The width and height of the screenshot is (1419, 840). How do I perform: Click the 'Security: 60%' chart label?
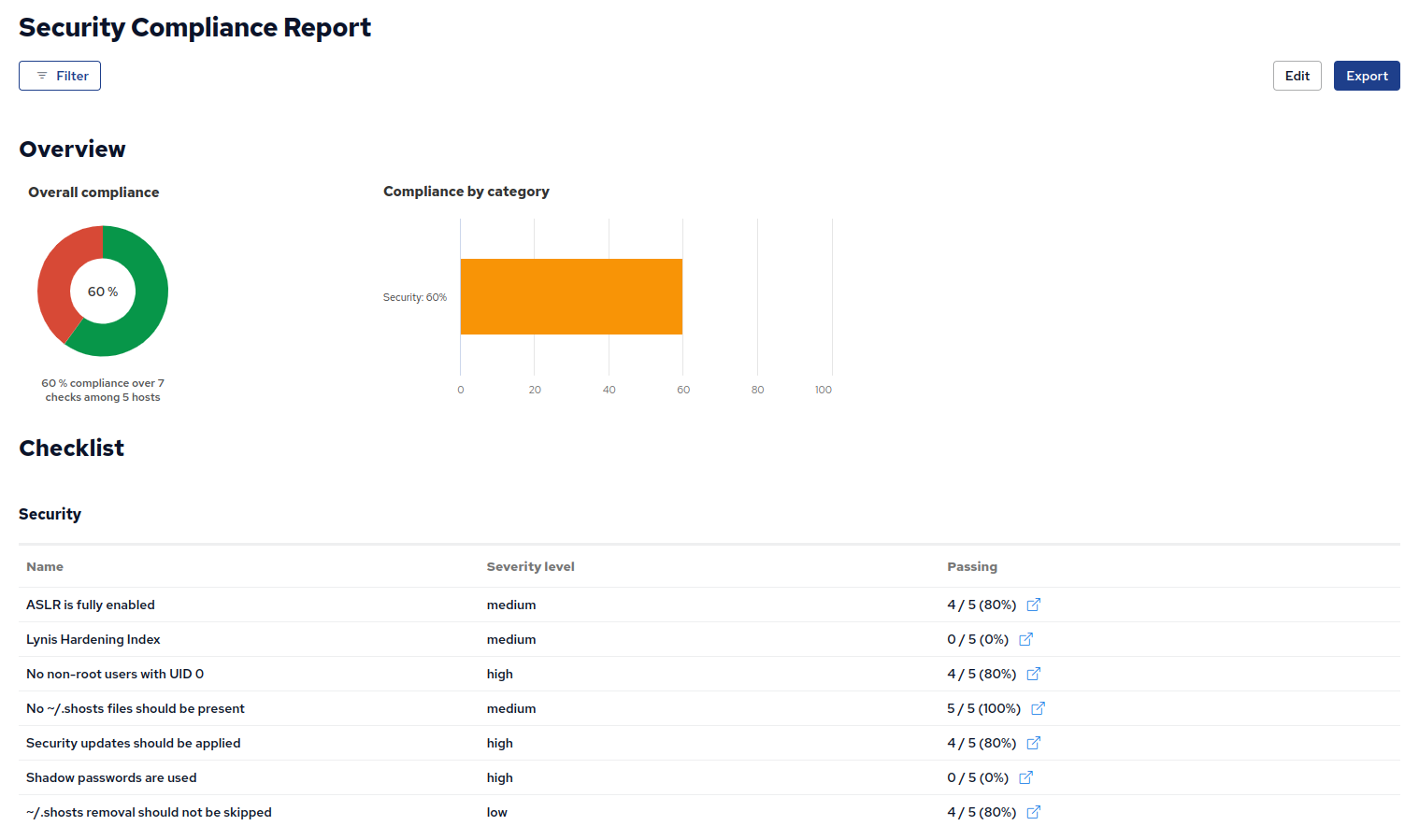[x=415, y=297]
